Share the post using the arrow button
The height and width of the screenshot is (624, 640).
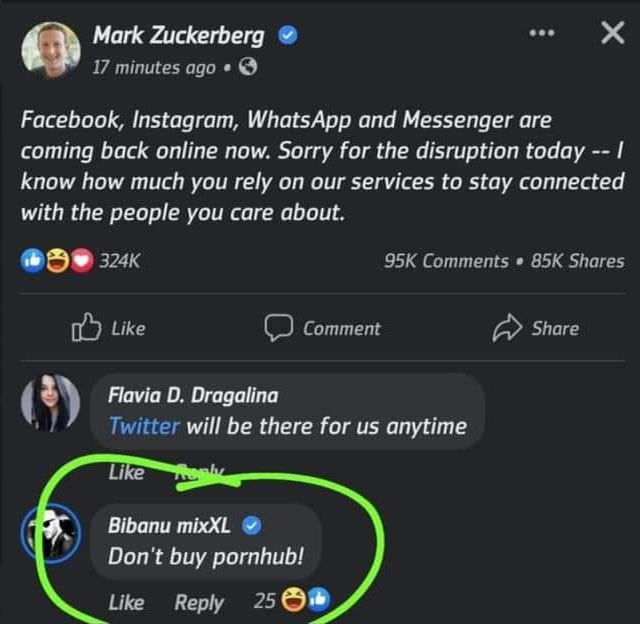[536, 328]
